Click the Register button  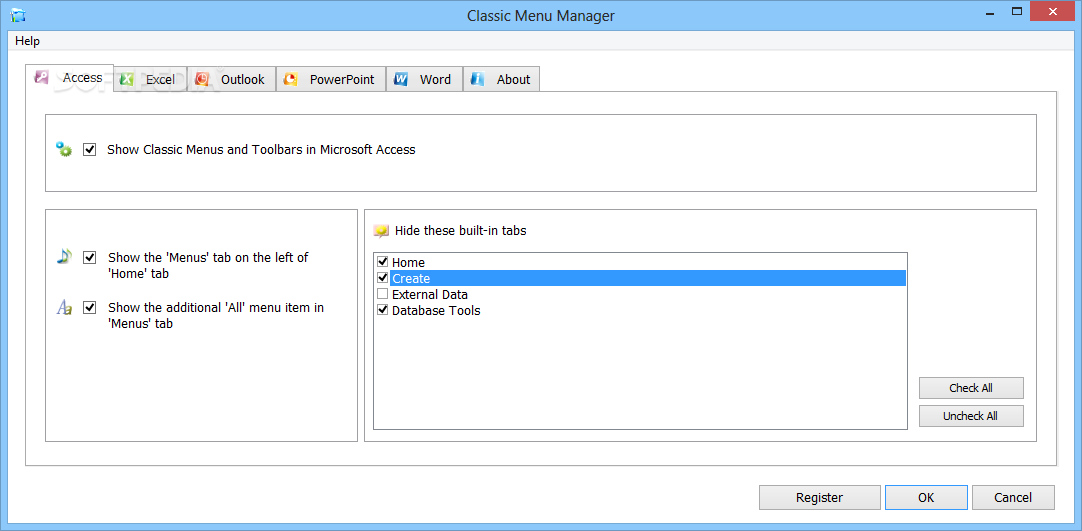[820, 497]
